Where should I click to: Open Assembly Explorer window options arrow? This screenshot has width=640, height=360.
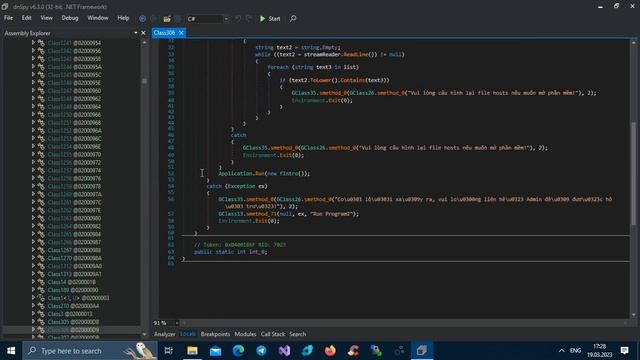(x=136, y=33)
